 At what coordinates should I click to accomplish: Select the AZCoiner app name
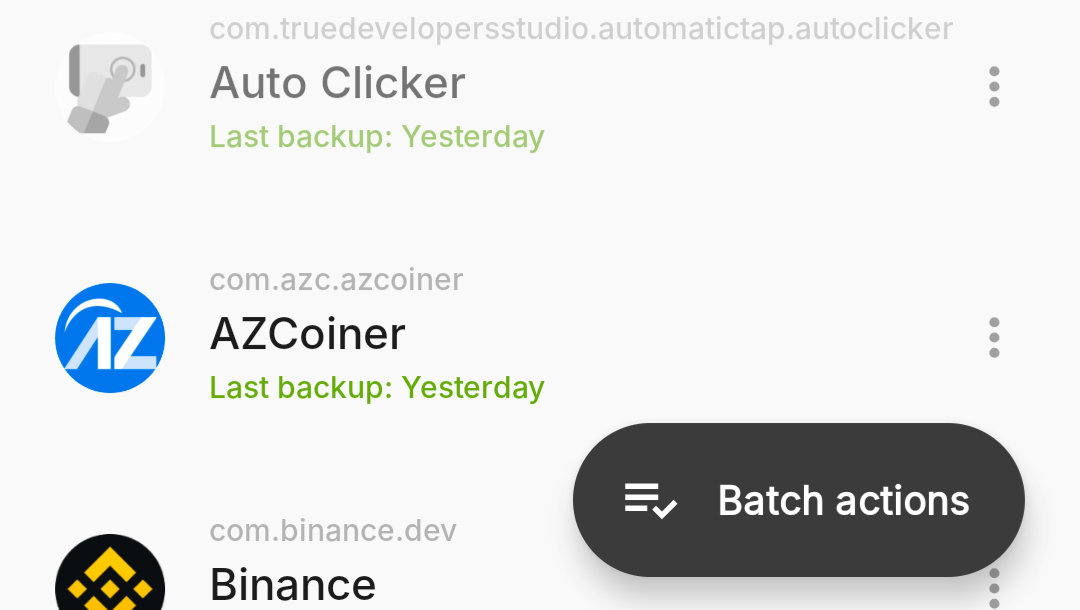pos(307,335)
